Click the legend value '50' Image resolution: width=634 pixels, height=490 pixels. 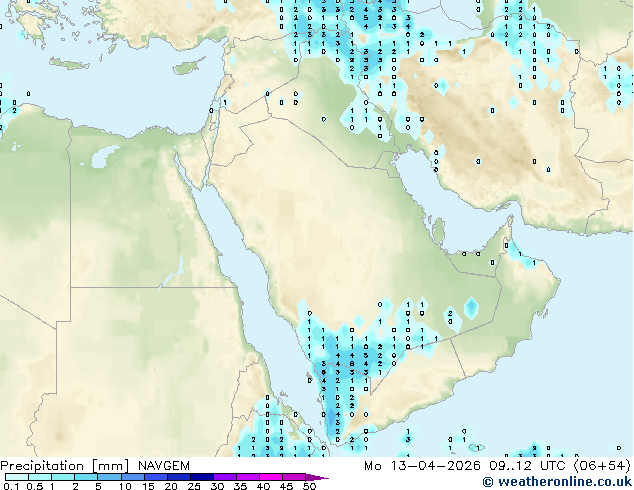[309, 486]
